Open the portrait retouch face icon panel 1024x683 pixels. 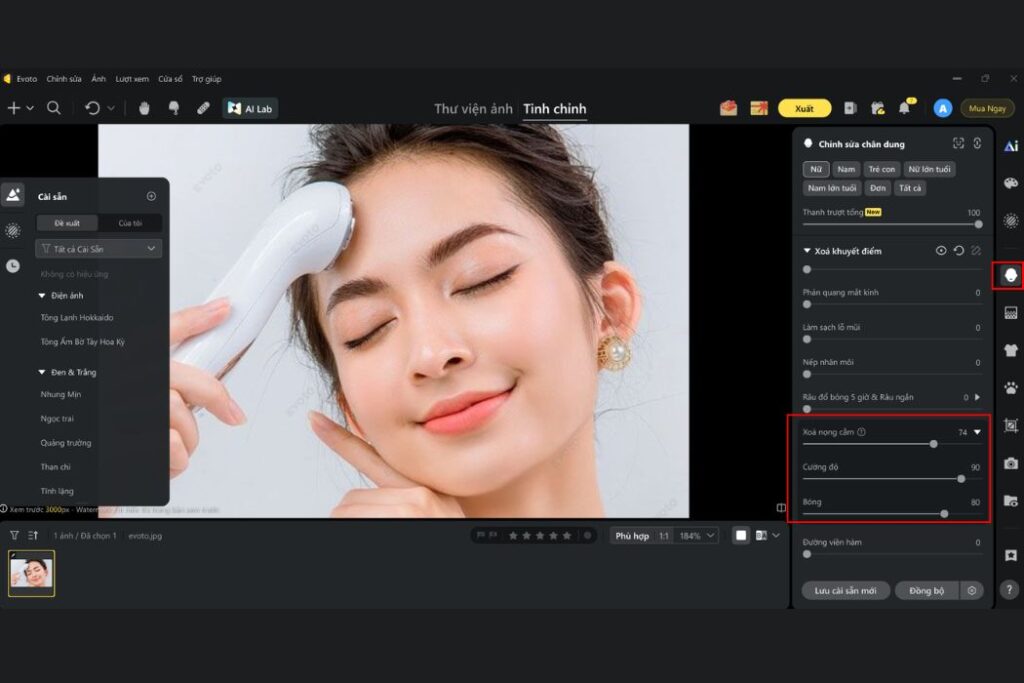tap(1011, 276)
